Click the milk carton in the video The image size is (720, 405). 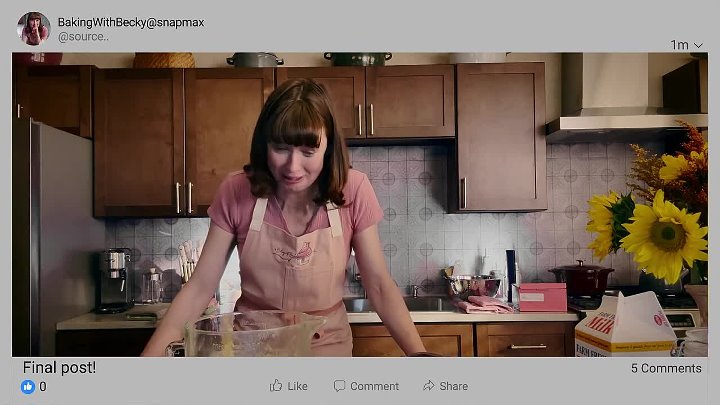tap(624, 325)
